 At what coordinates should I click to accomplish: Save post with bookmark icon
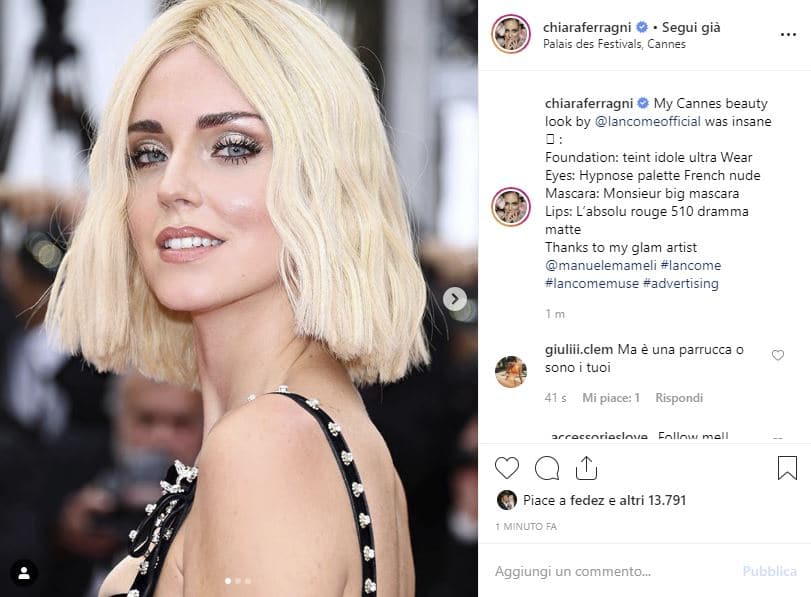[787, 468]
